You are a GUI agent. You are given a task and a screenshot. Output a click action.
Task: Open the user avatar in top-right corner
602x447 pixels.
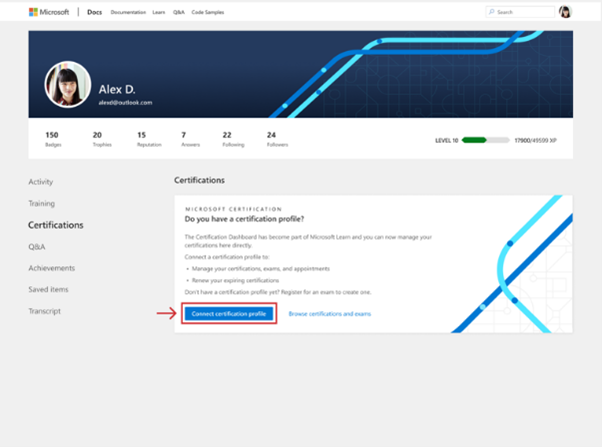click(x=565, y=12)
